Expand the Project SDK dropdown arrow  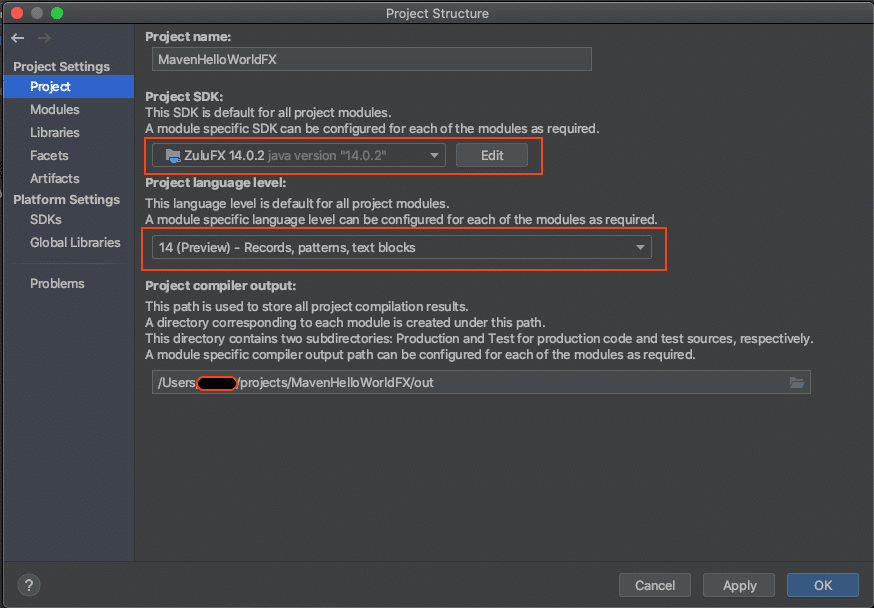click(434, 155)
